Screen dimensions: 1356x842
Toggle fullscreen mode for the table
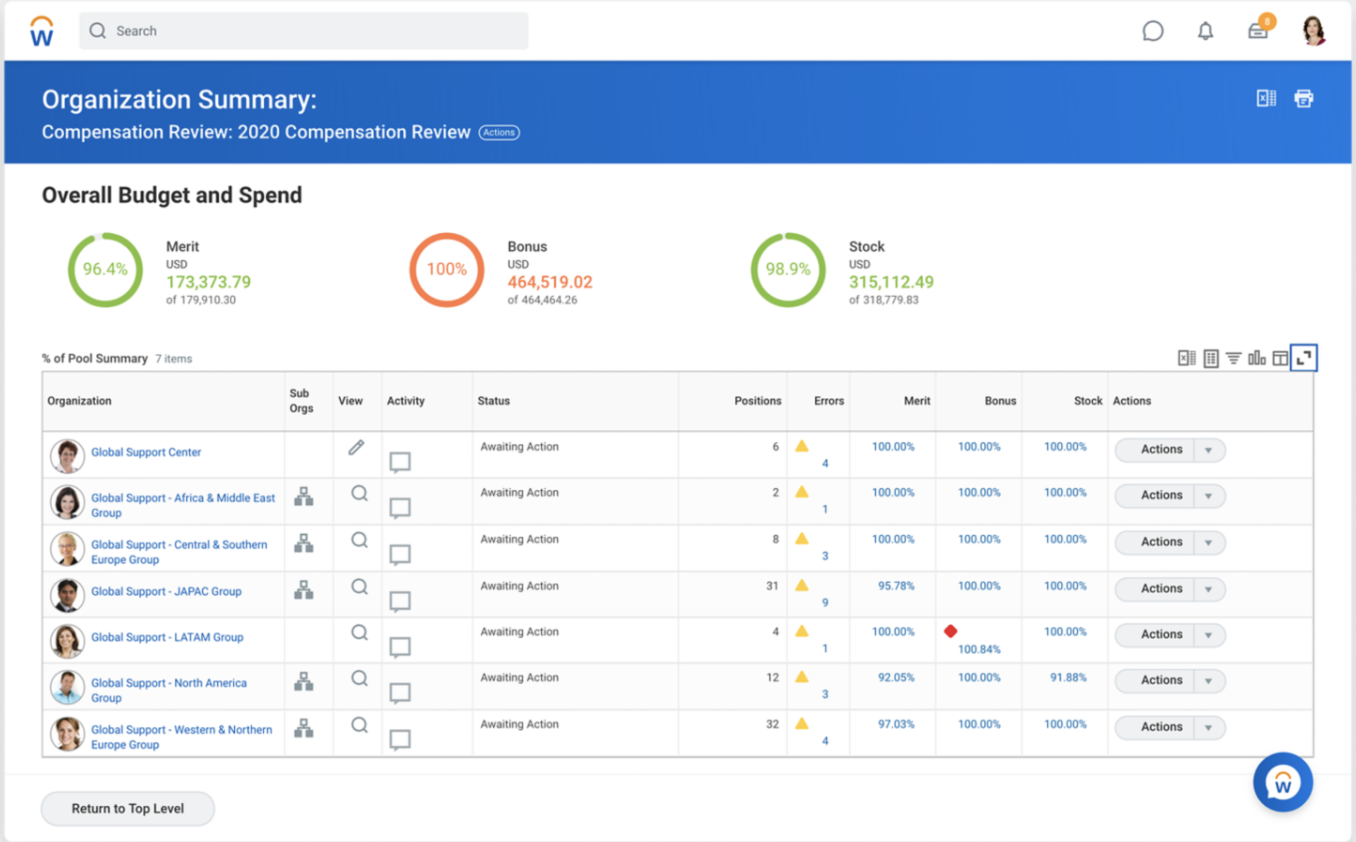click(1304, 358)
